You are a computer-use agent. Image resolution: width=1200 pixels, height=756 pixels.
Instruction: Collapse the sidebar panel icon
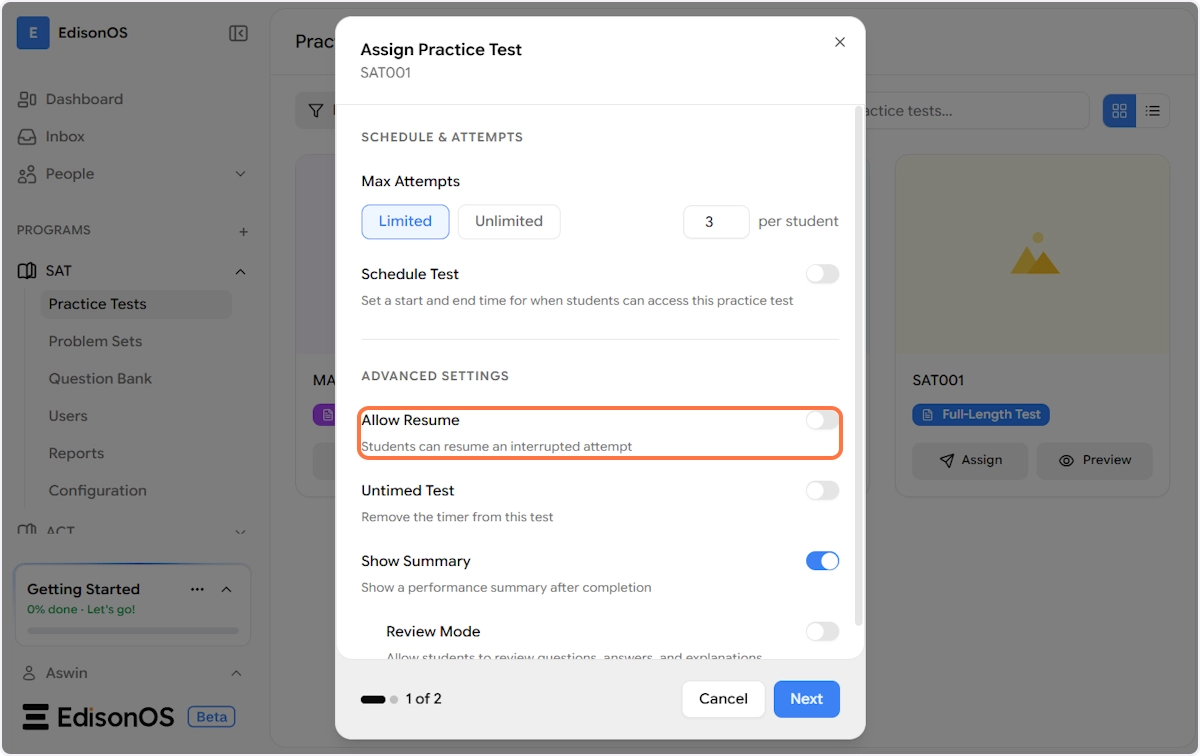tap(238, 33)
